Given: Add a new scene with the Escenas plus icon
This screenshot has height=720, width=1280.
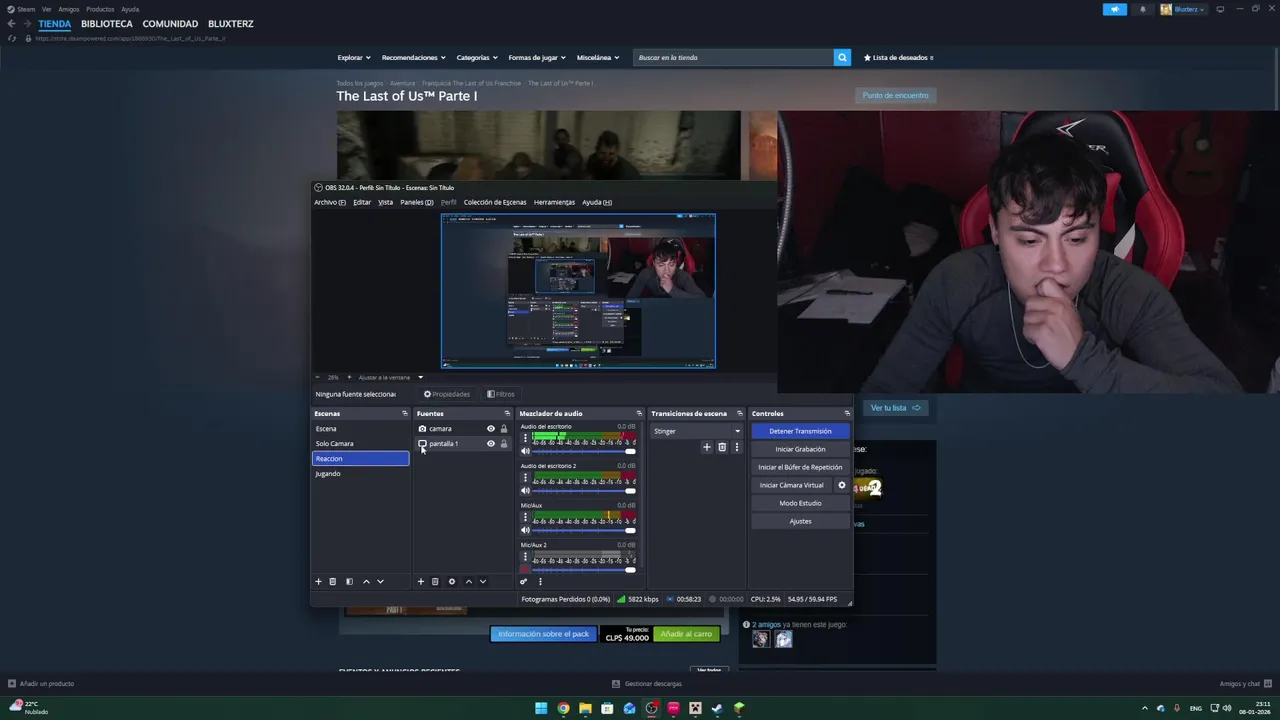Looking at the screenshot, I should (319, 582).
